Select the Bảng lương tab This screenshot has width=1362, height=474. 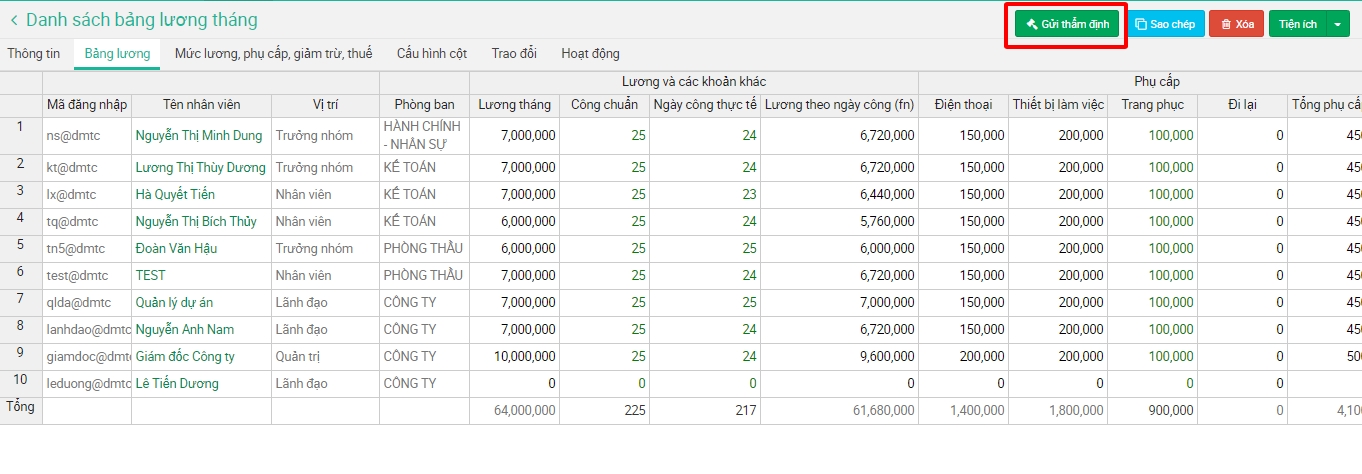[117, 54]
